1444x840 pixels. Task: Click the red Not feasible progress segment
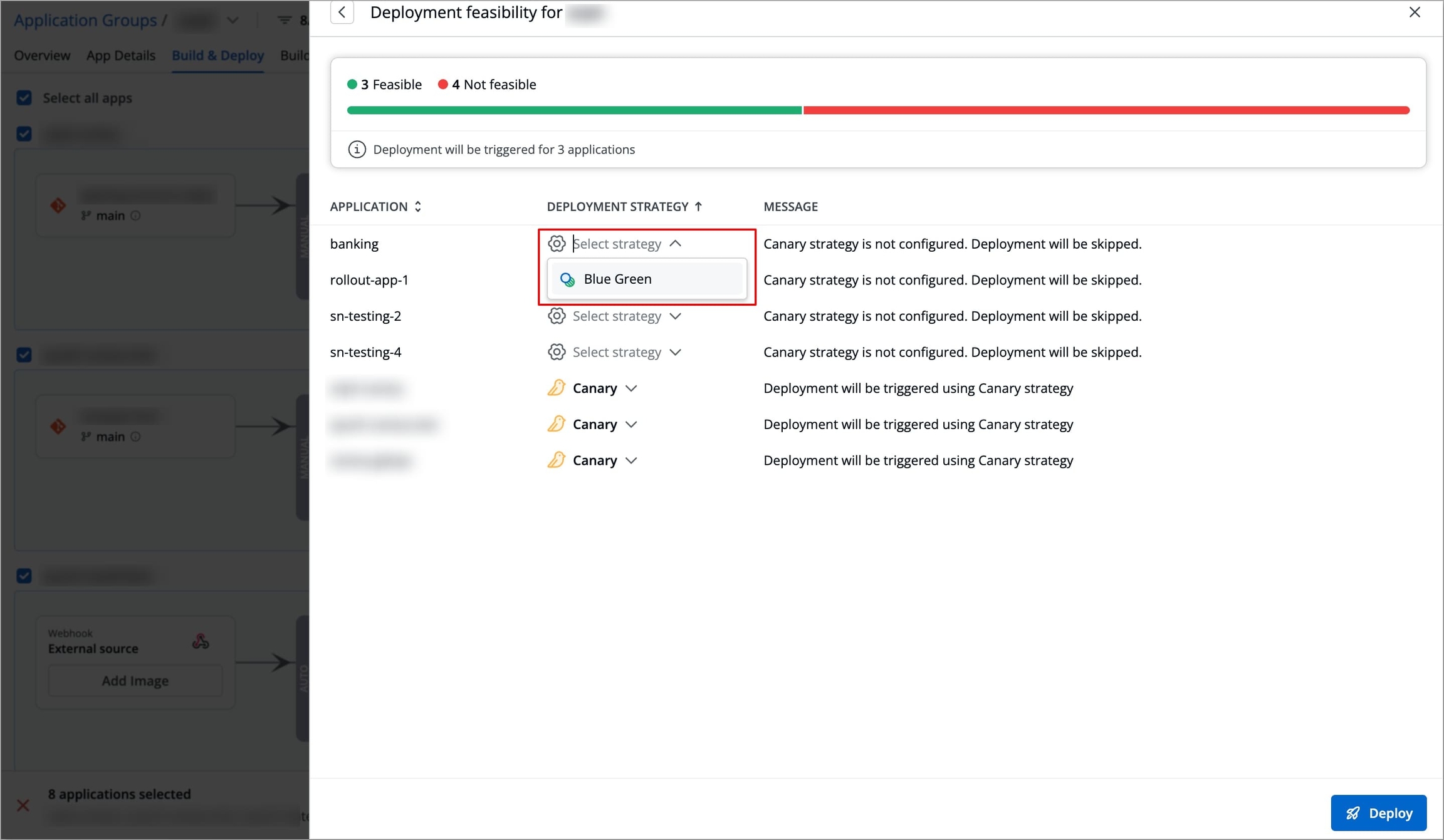point(1106,110)
